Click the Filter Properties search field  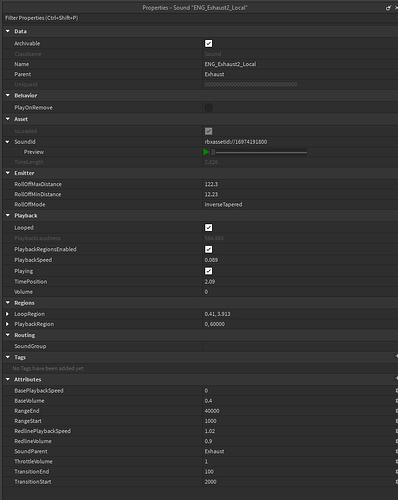pyautogui.click(x=200, y=18)
